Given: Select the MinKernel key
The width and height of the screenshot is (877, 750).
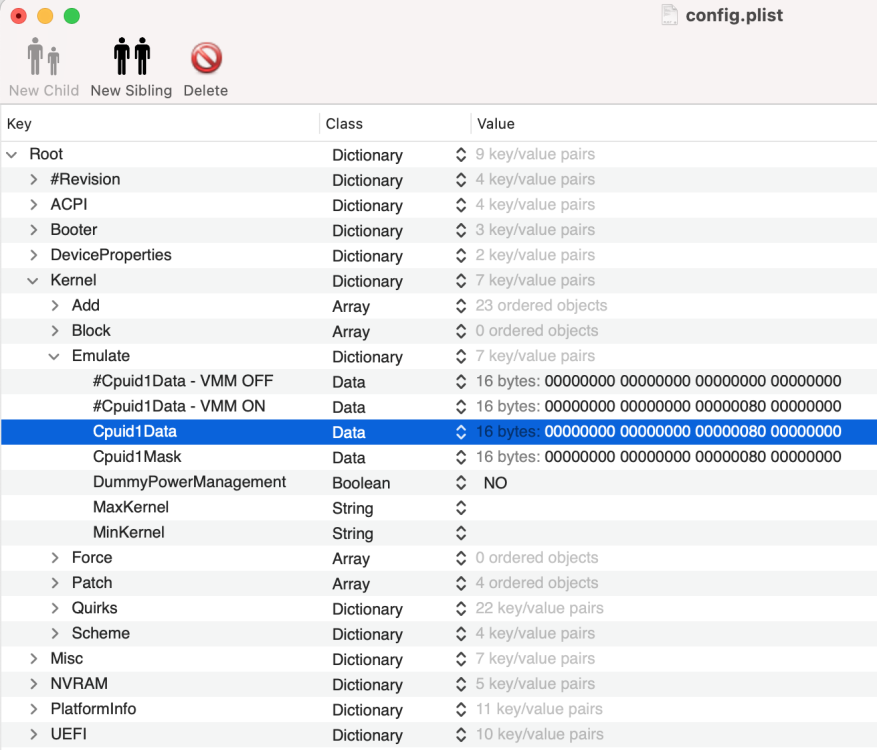Looking at the screenshot, I should tap(129, 532).
